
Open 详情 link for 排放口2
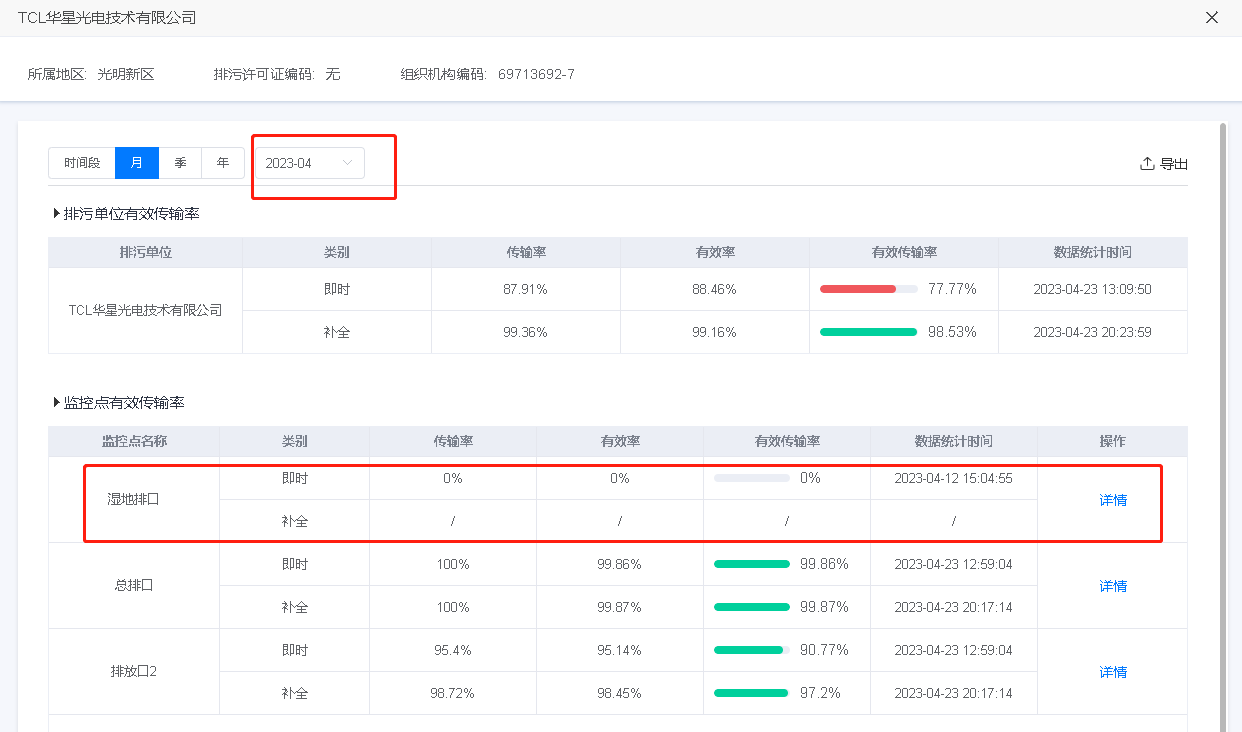[1113, 672]
